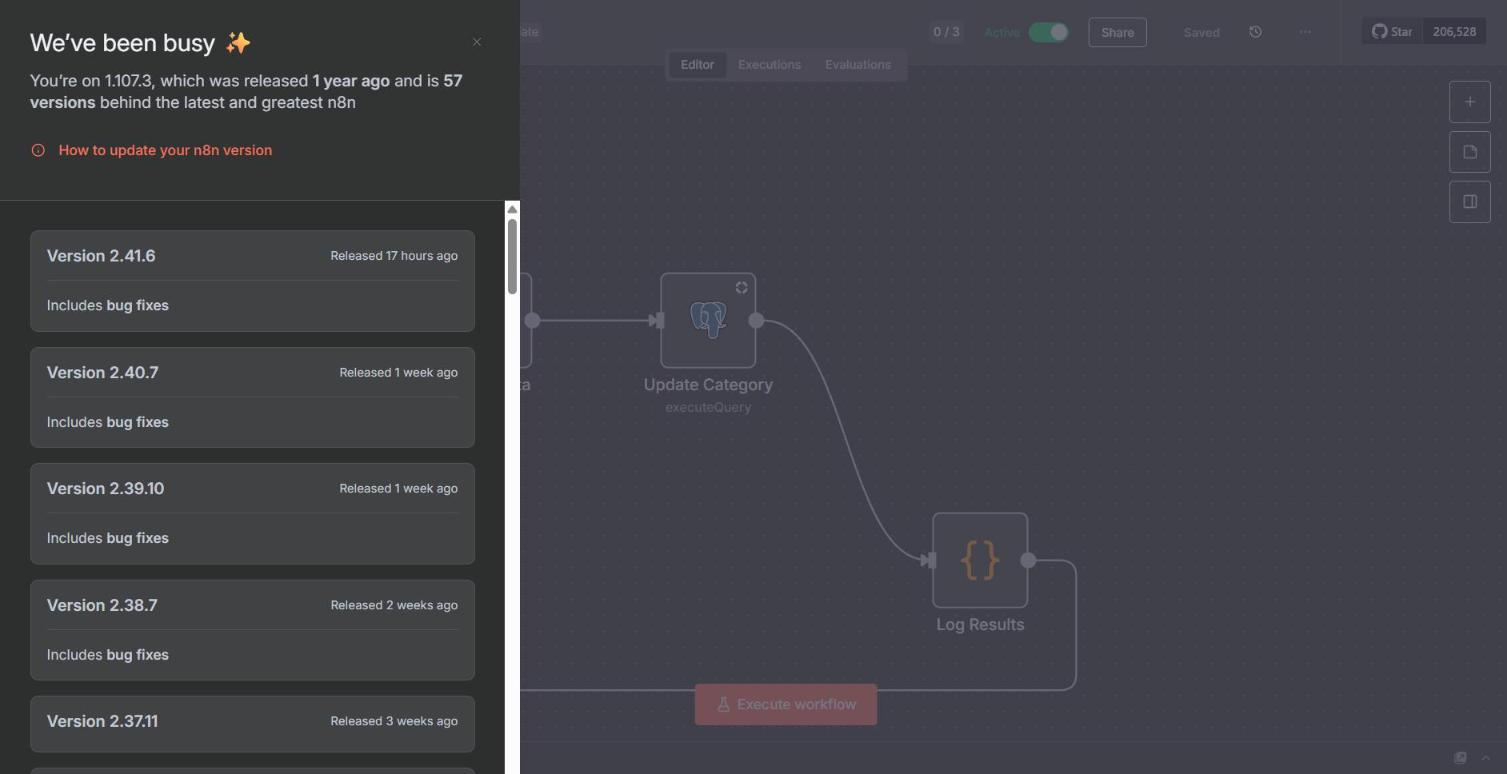Viewport: 1507px width, 774px height.
Task: Click the GitHub Star button
Action: (1392, 32)
